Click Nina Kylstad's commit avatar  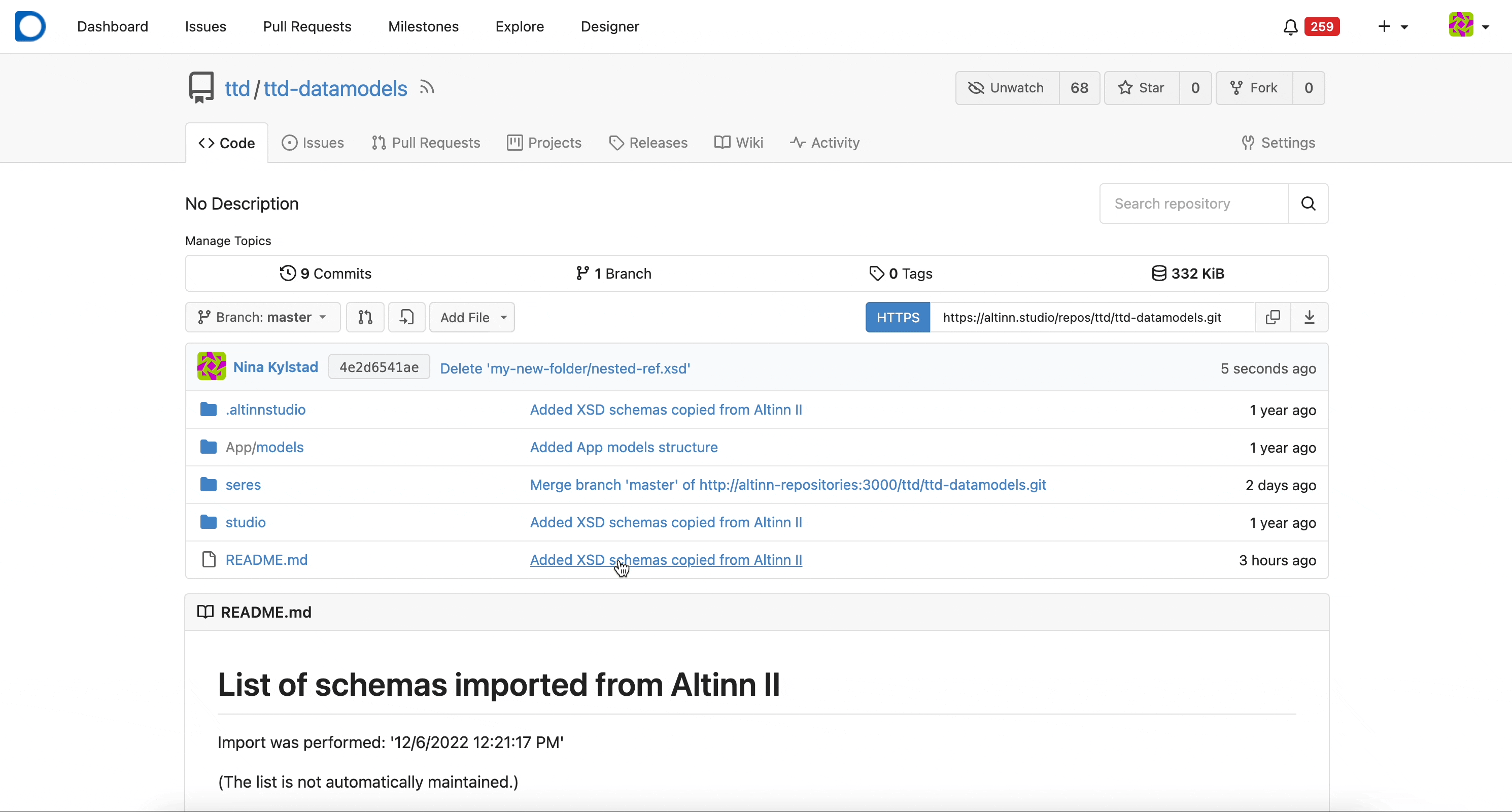(211, 367)
